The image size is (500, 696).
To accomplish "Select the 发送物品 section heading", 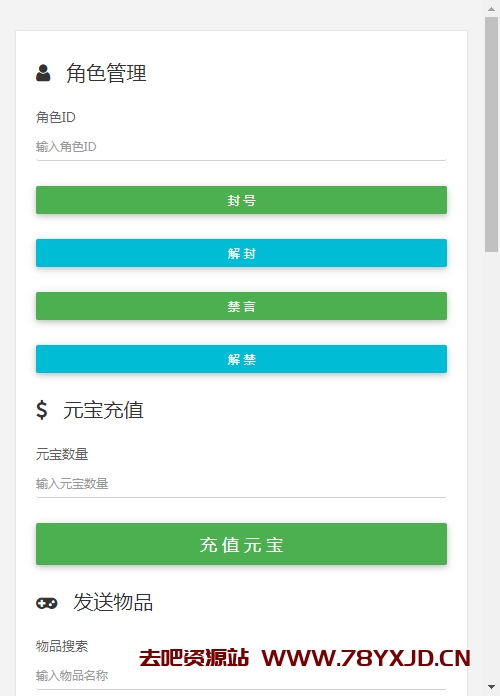I will coord(113,602).
